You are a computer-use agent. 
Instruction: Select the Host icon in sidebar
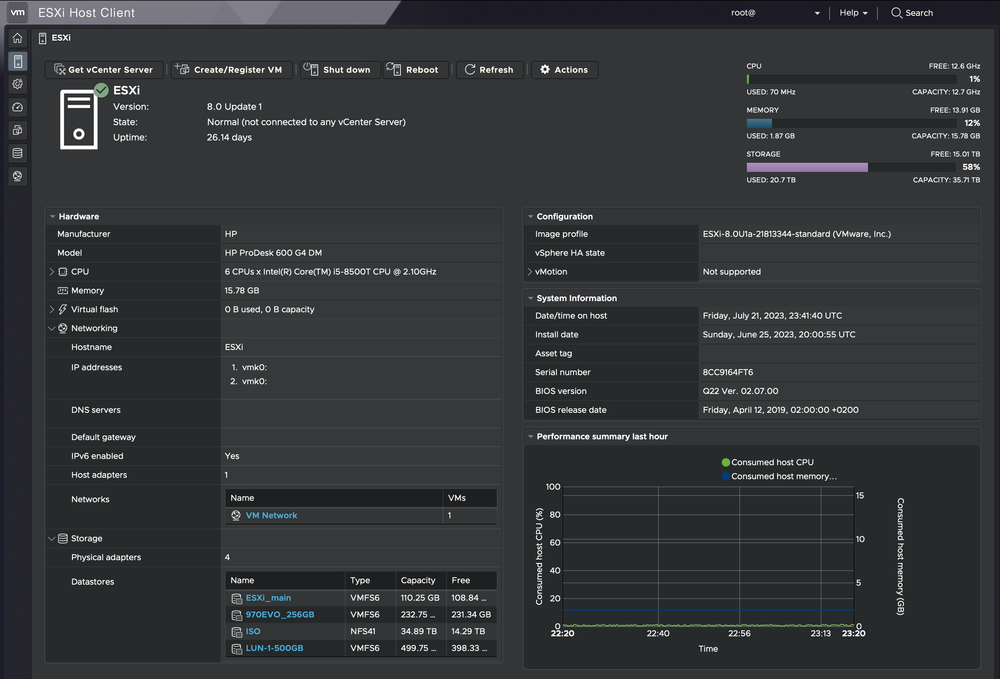[x=16, y=60]
